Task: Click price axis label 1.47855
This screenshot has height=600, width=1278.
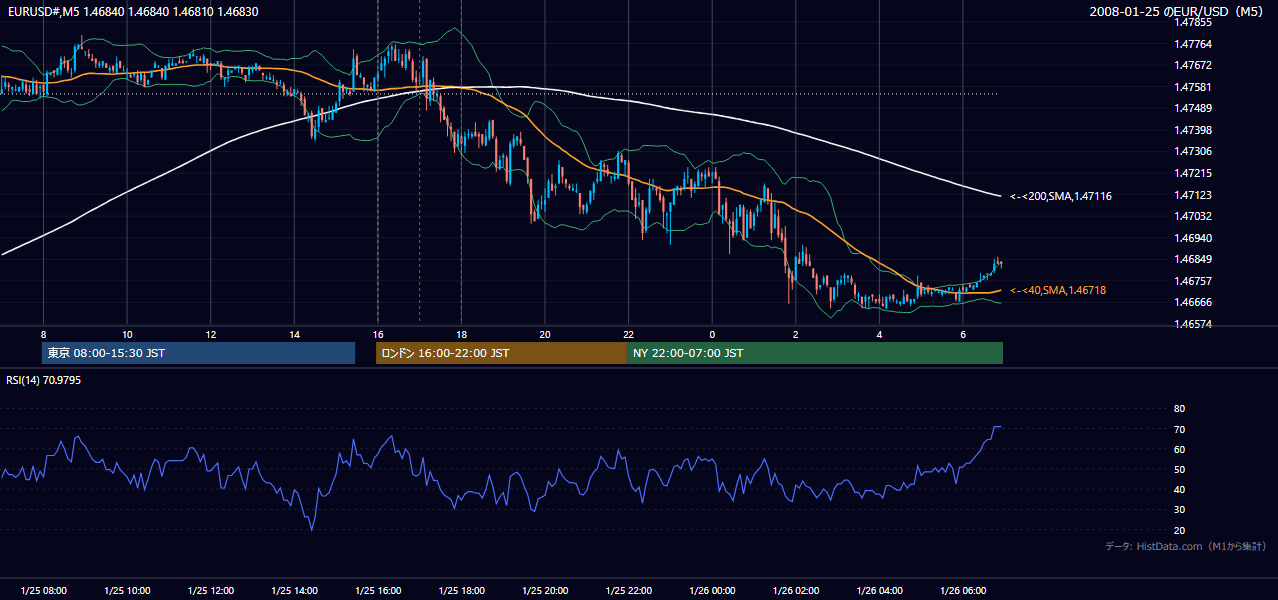Action: tap(1194, 22)
